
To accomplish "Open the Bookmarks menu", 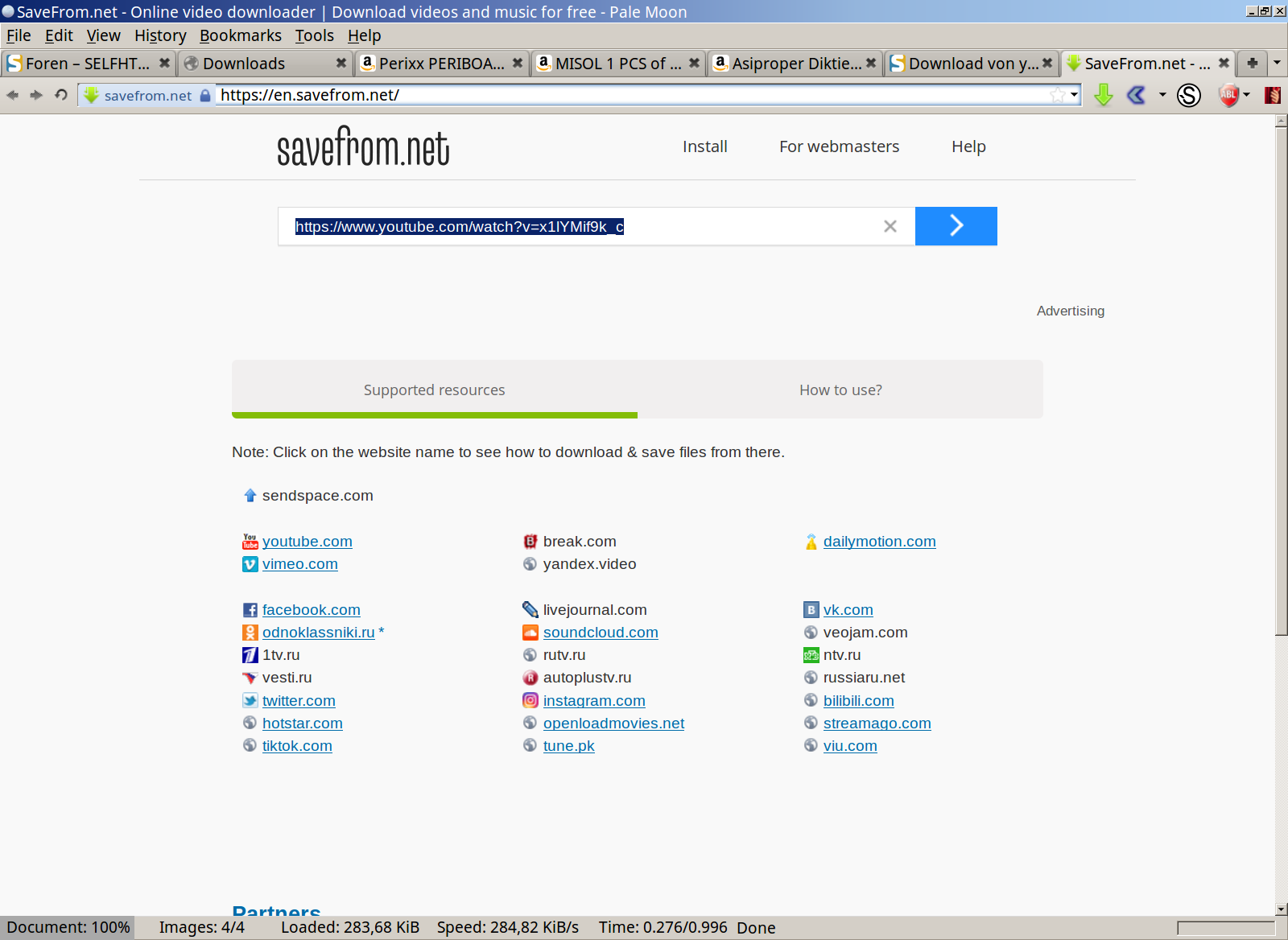I will (240, 35).
